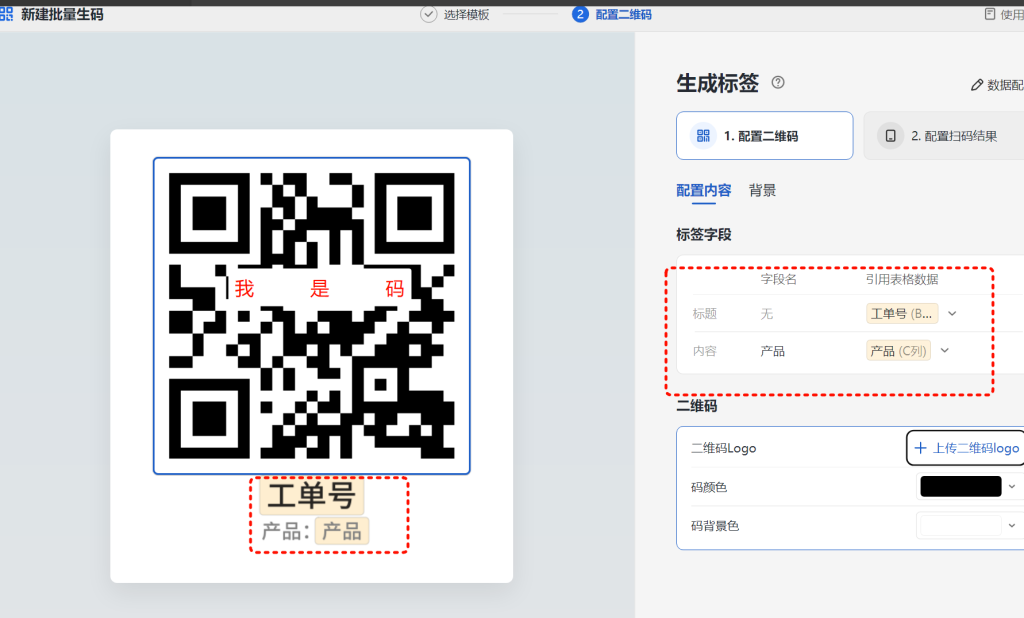The width and height of the screenshot is (1024, 618).
Task: Click the 工单号 title in label preview
Action: pyautogui.click(x=312, y=495)
